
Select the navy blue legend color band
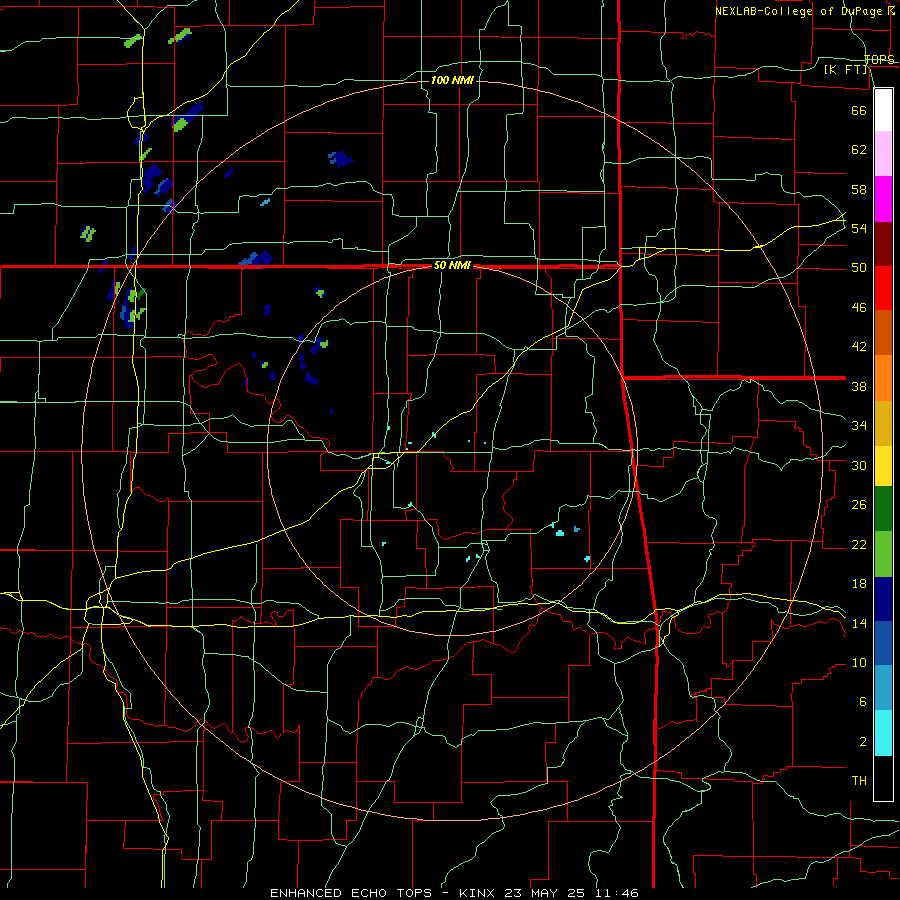coord(883,599)
